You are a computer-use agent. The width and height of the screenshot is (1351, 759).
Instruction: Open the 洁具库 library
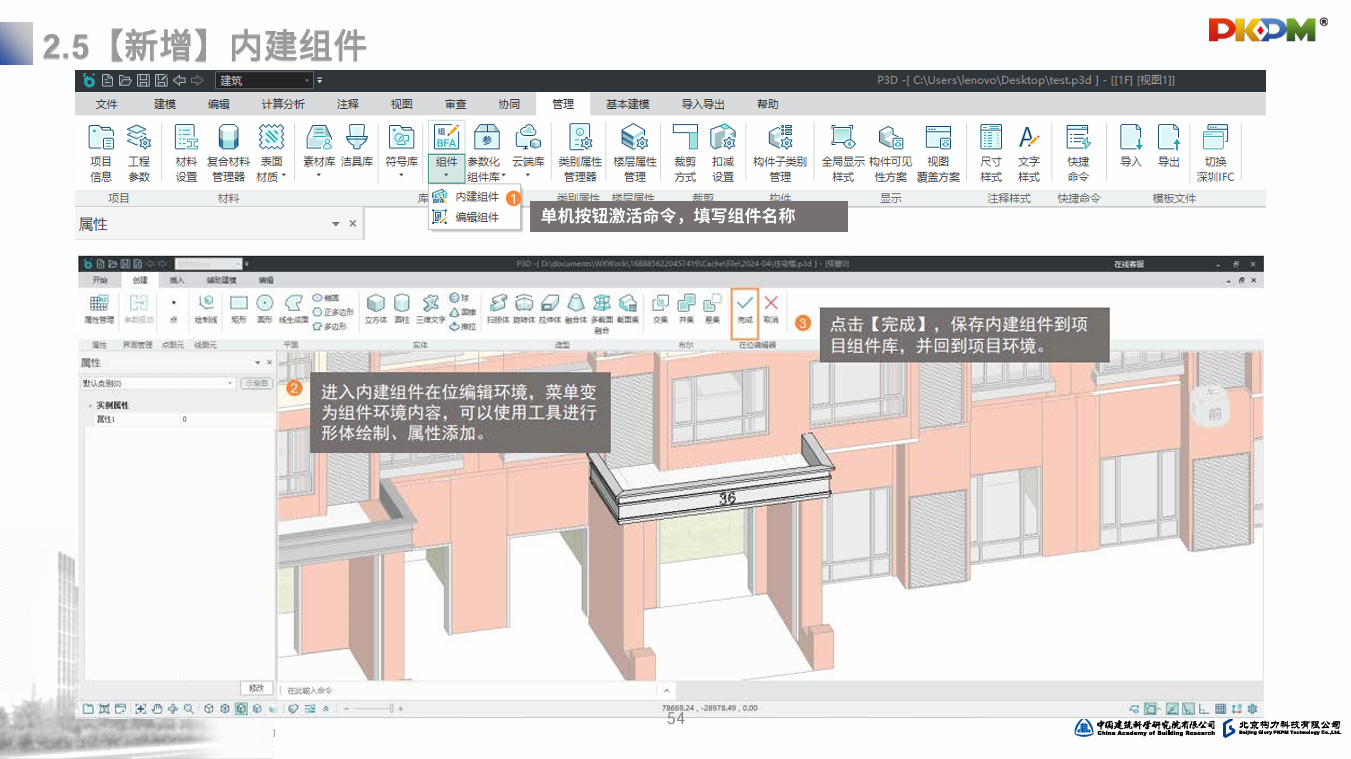(x=357, y=145)
